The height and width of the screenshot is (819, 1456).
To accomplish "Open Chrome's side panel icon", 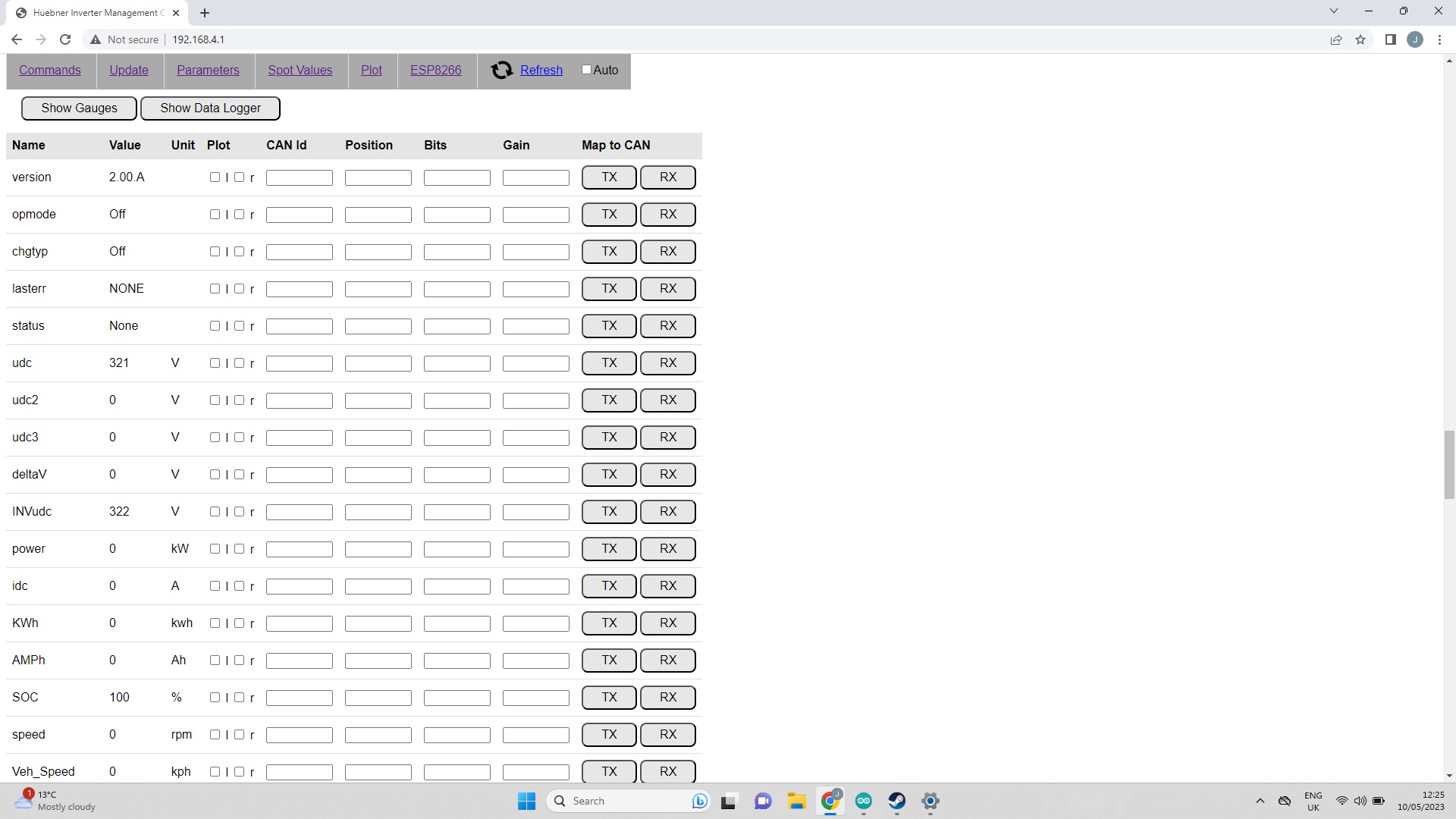I will pos(1390,39).
